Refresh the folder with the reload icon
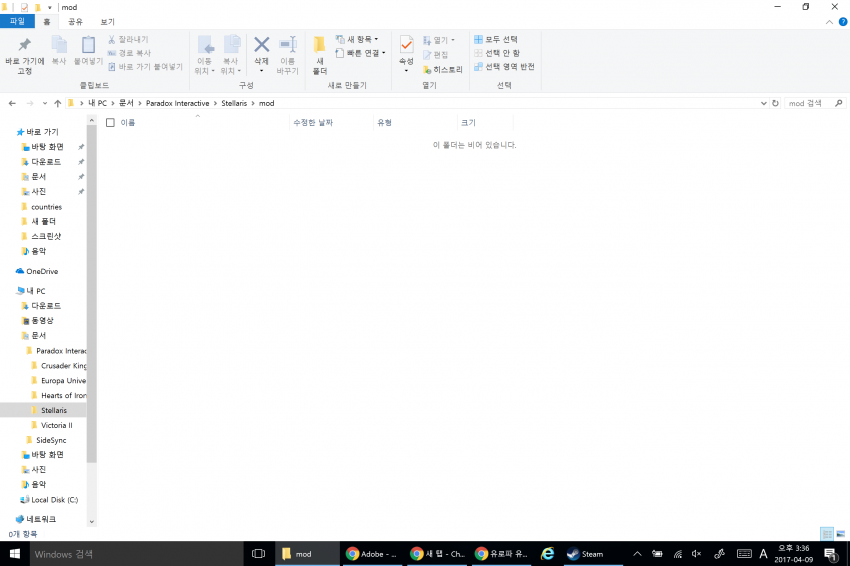This screenshot has height=566, width=850. (x=775, y=103)
